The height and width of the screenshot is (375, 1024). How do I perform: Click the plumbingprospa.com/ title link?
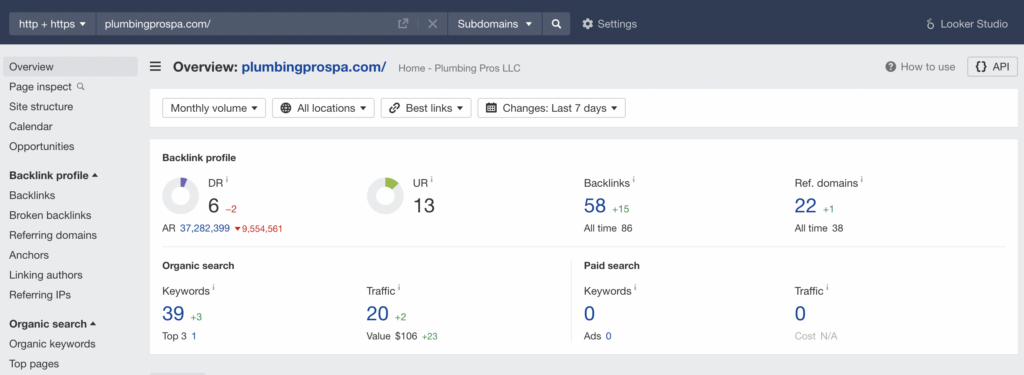point(313,67)
